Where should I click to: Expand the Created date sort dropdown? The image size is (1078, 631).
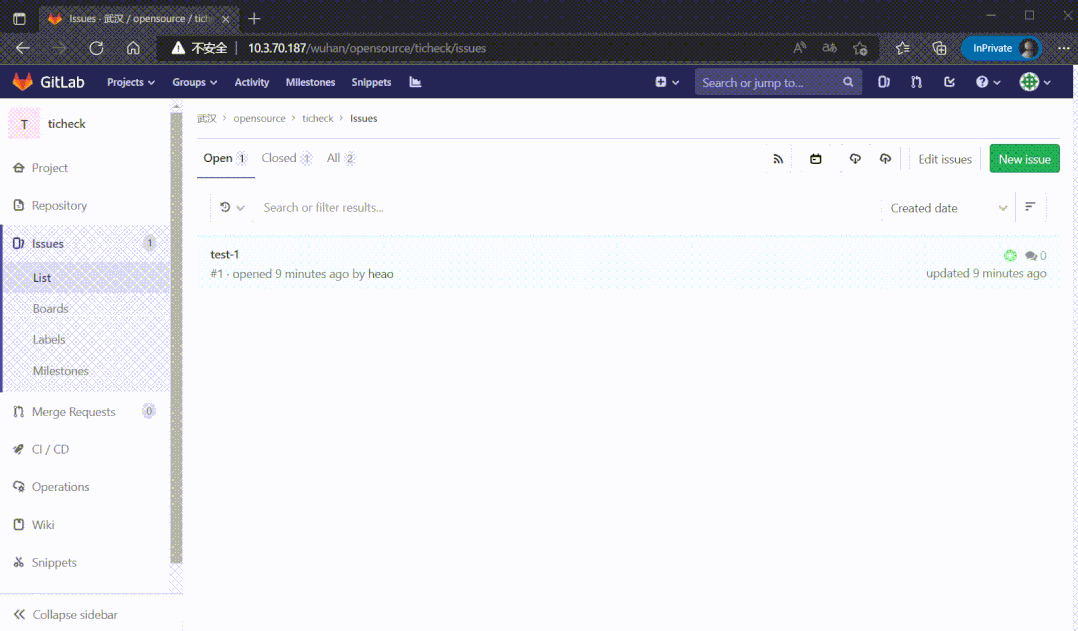(948, 208)
